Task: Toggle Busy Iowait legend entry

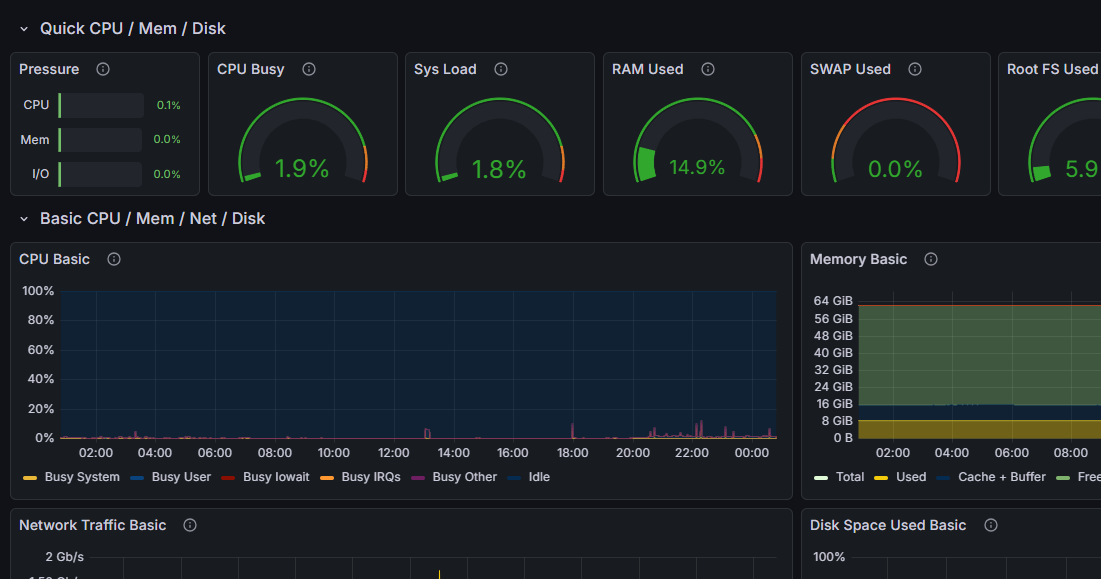Action: (x=276, y=477)
